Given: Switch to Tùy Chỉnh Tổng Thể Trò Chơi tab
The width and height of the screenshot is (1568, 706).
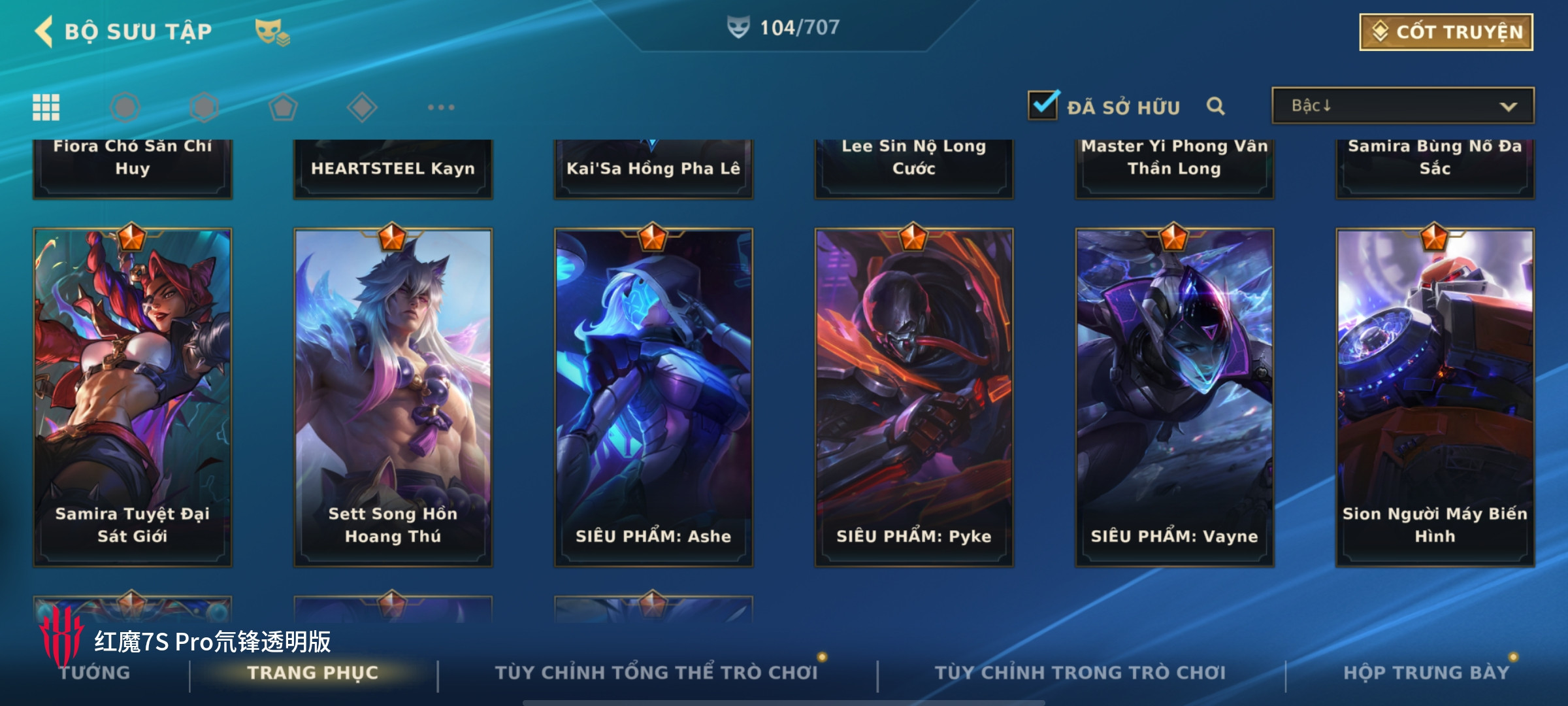Looking at the screenshot, I should coord(657,673).
